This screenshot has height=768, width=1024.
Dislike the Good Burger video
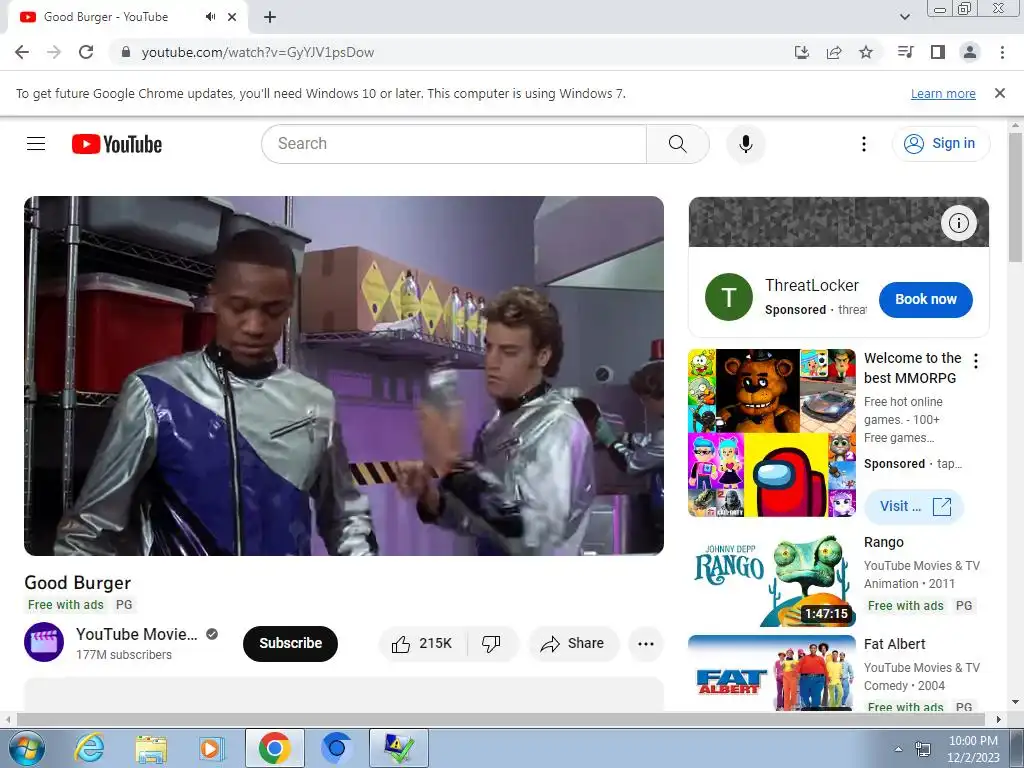point(492,644)
